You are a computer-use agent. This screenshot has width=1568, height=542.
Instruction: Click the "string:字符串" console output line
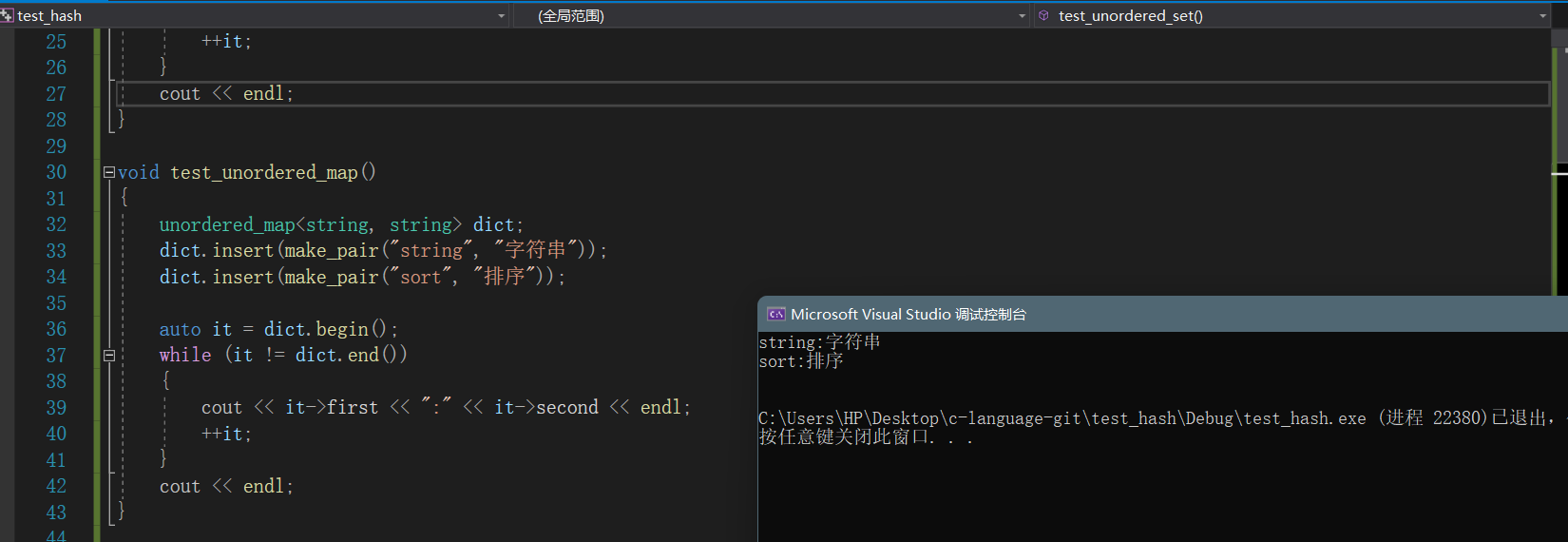pos(819,342)
